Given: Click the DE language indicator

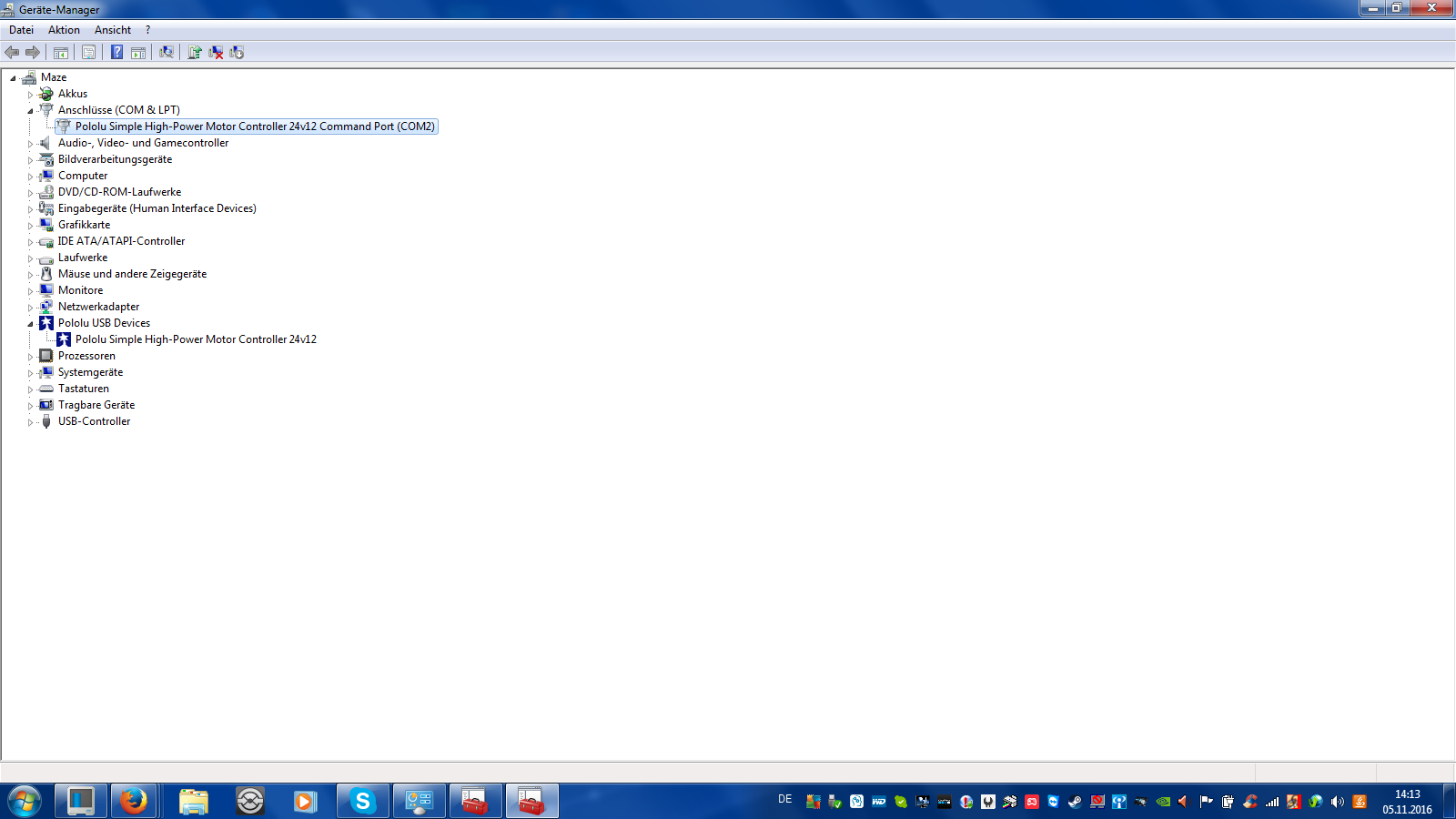Looking at the screenshot, I should tap(784, 799).
